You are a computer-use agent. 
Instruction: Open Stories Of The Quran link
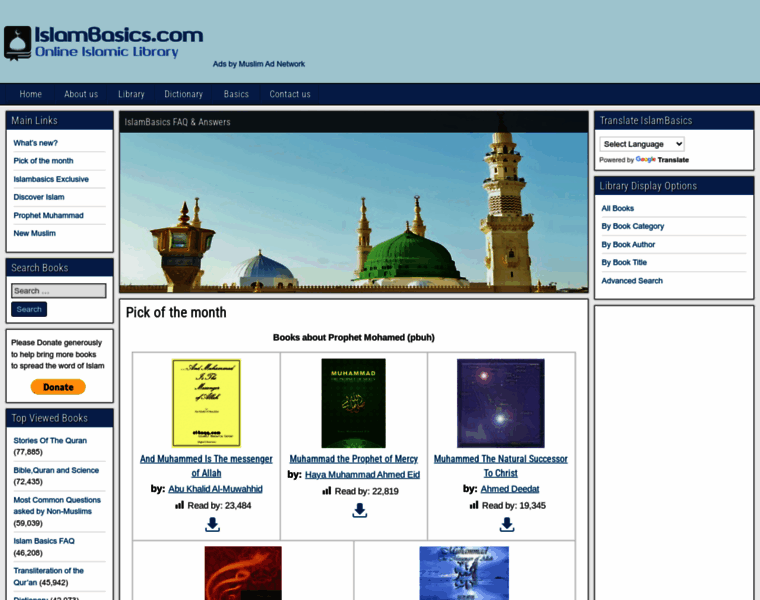point(50,440)
